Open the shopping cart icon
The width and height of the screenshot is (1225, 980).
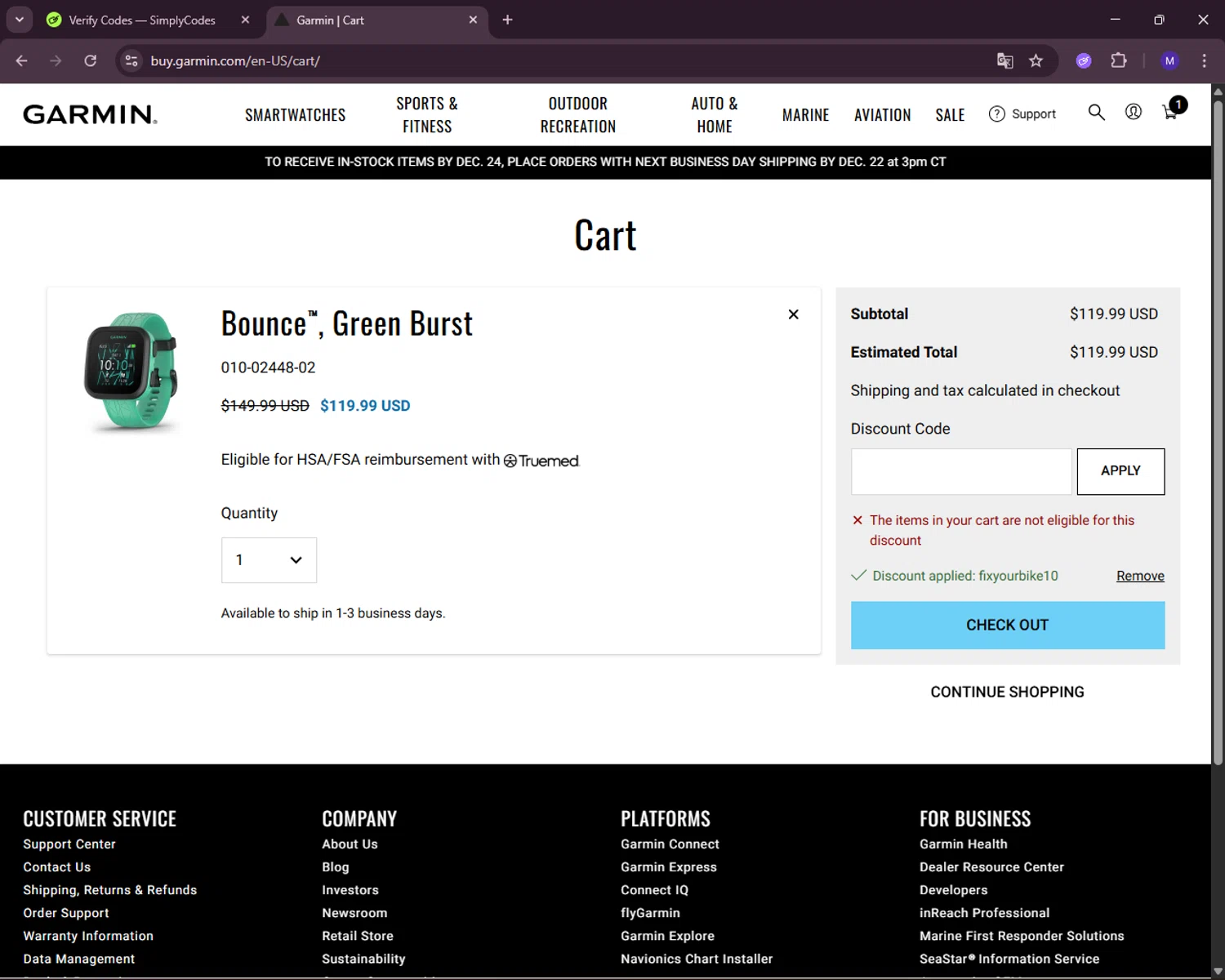click(1170, 113)
